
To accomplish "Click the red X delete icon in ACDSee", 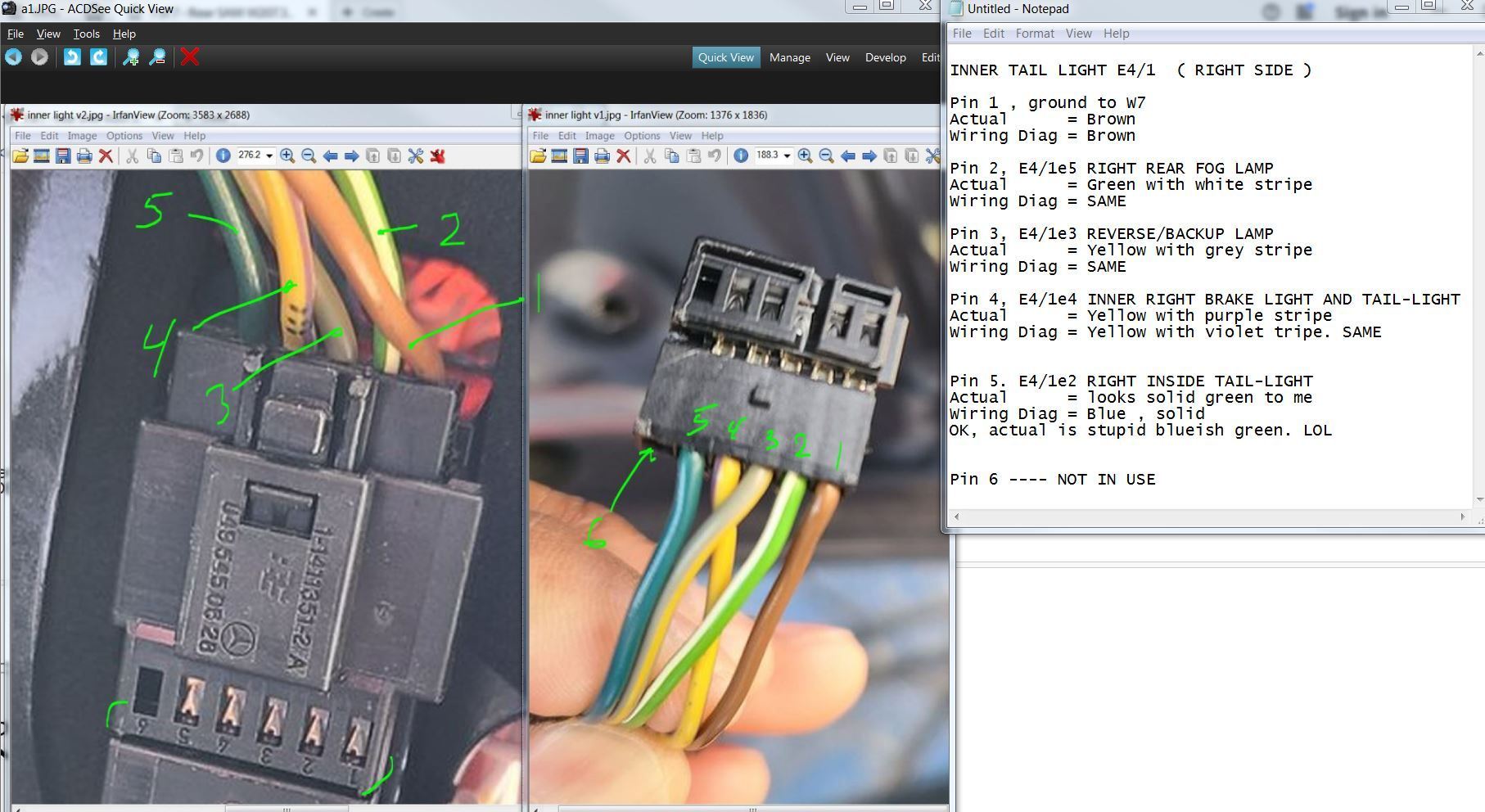I will pyautogui.click(x=190, y=56).
